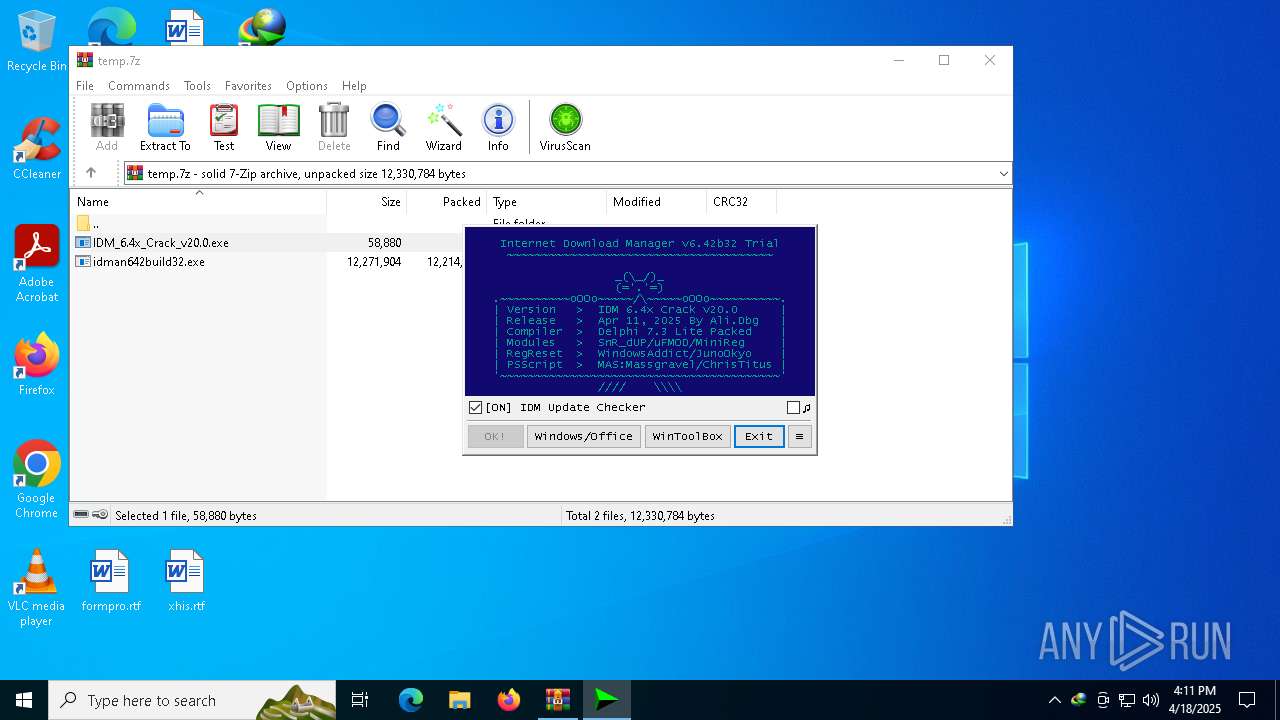Open the Tools menu

click(x=197, y=86)
